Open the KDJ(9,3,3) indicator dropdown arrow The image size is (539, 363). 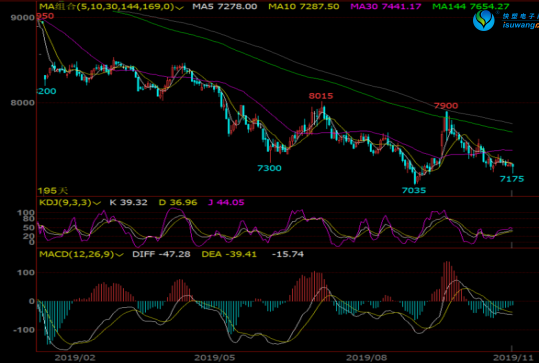click(97, 203)
